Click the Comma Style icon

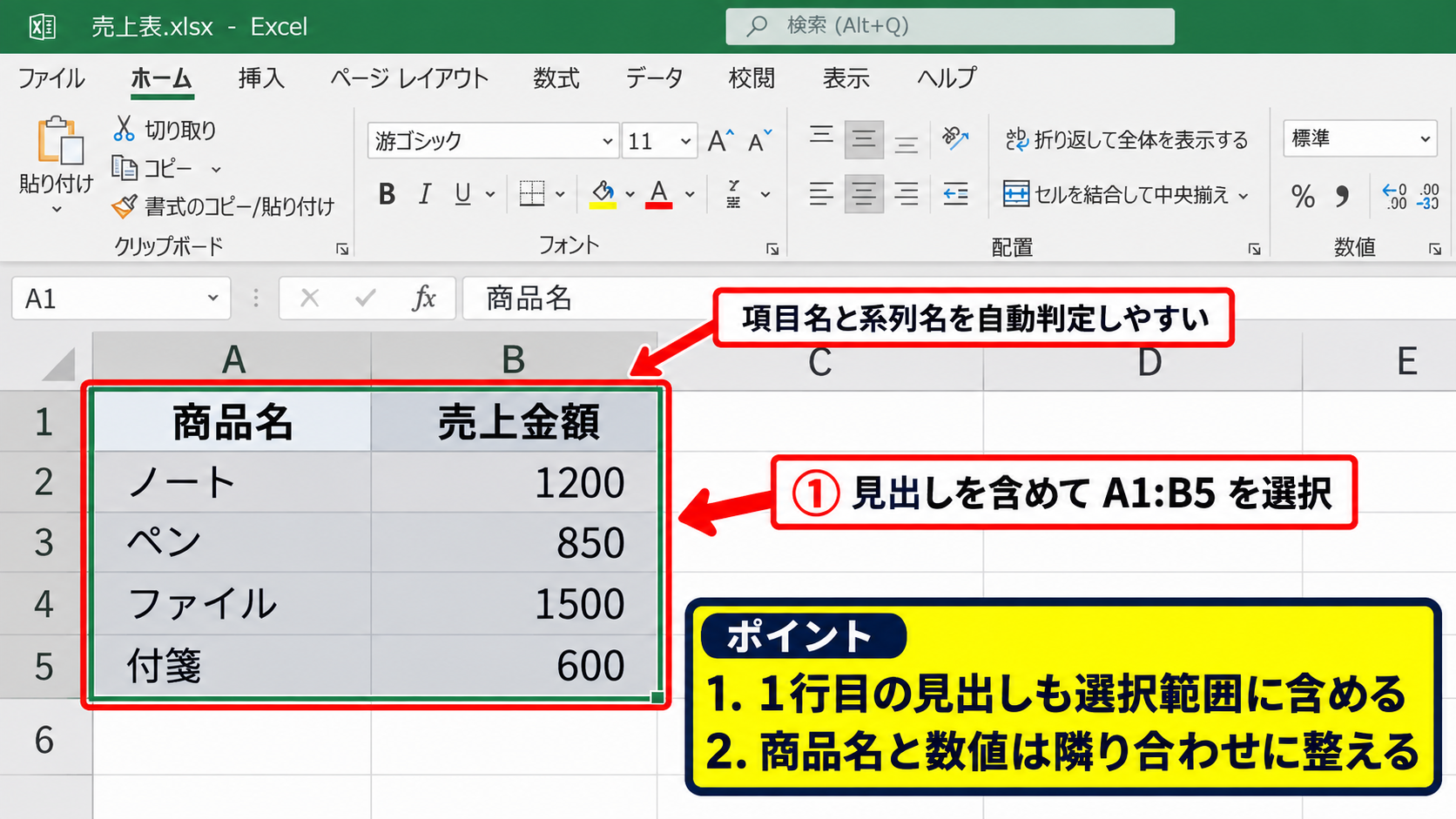(1343, 196)
